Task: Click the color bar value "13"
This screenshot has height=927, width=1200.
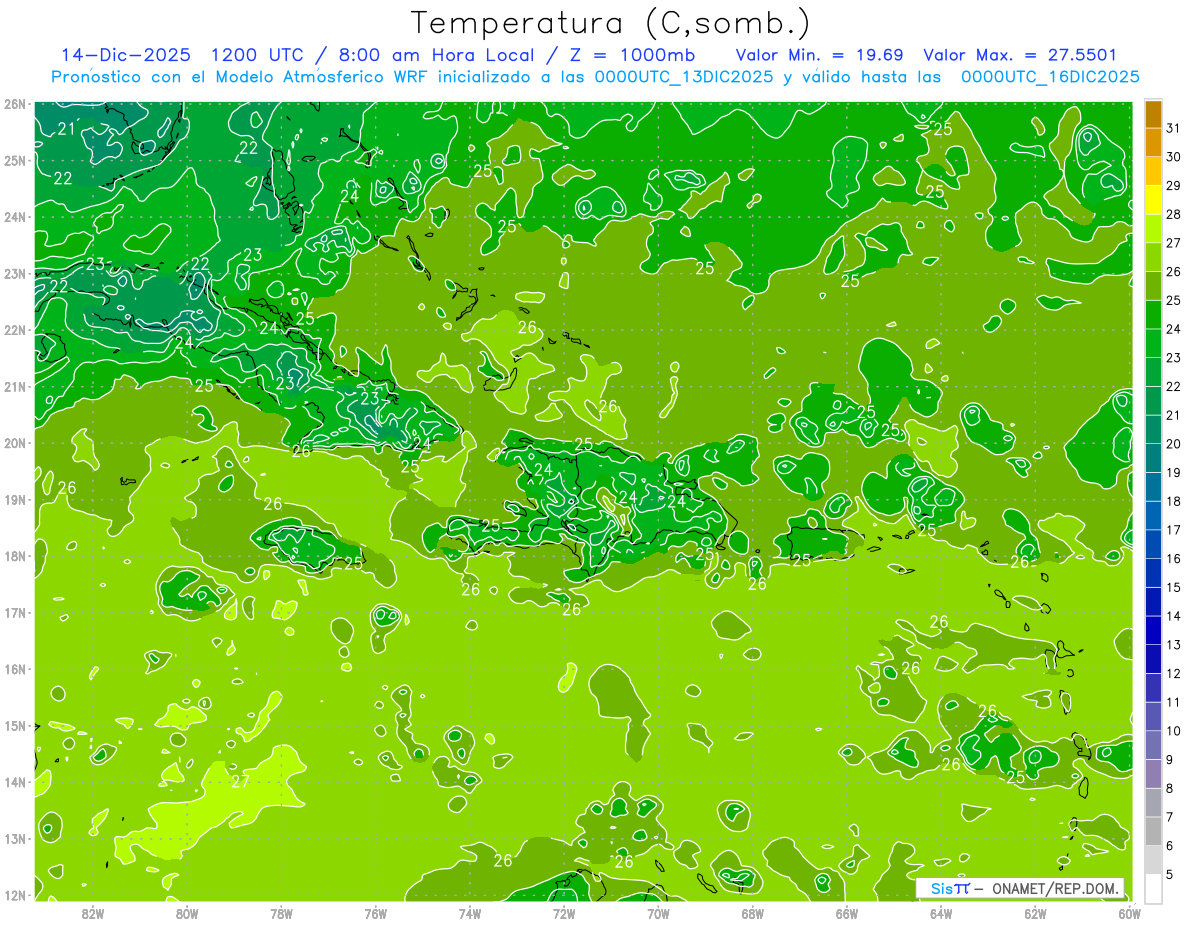Action: tap(1173, 645)
